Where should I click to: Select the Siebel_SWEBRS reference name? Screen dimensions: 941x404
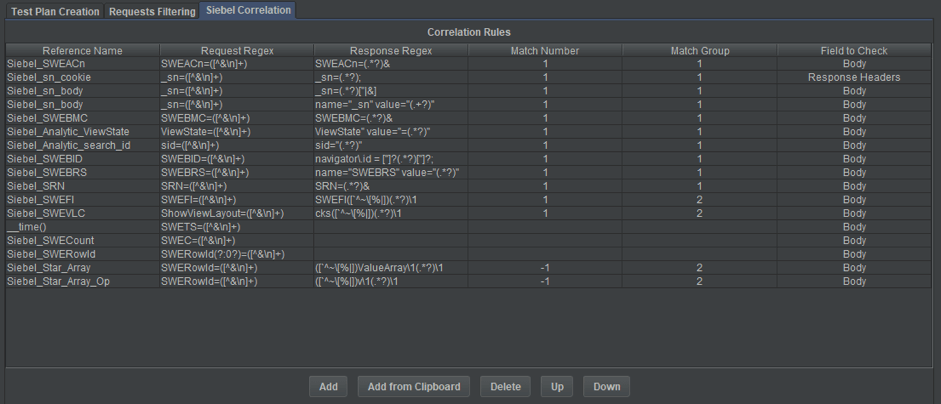click(x=83, y=172)
